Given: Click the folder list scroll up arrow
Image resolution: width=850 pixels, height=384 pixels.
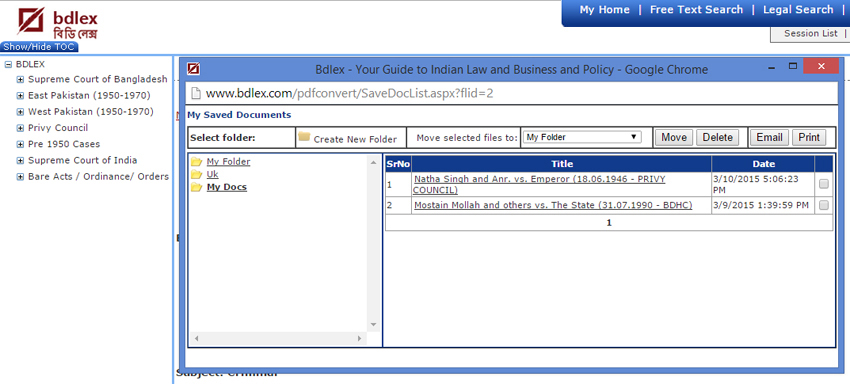Looking at the screenshot, I should pos(373,162).
